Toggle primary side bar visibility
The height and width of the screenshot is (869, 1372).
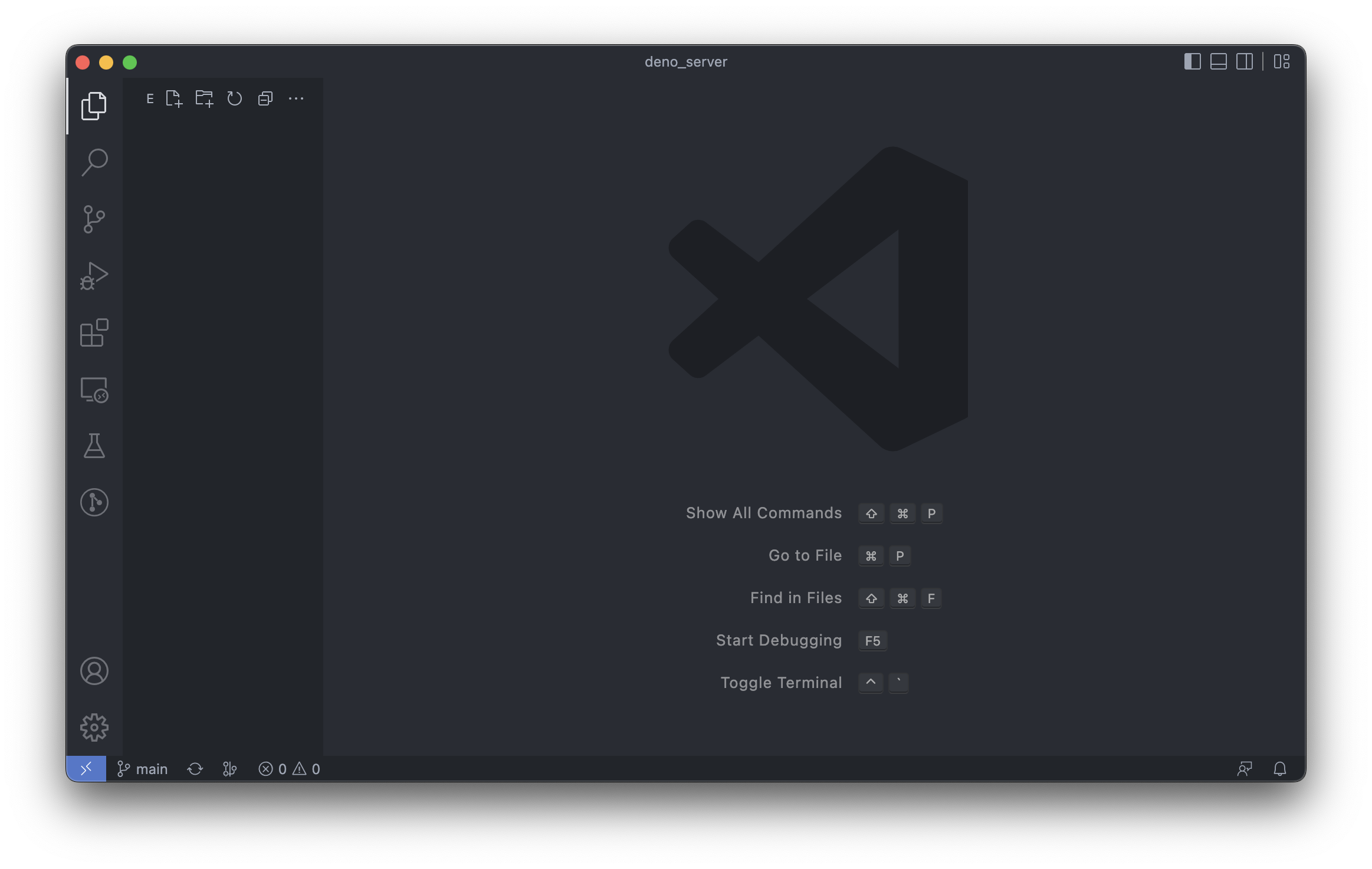pos(1192,61)
